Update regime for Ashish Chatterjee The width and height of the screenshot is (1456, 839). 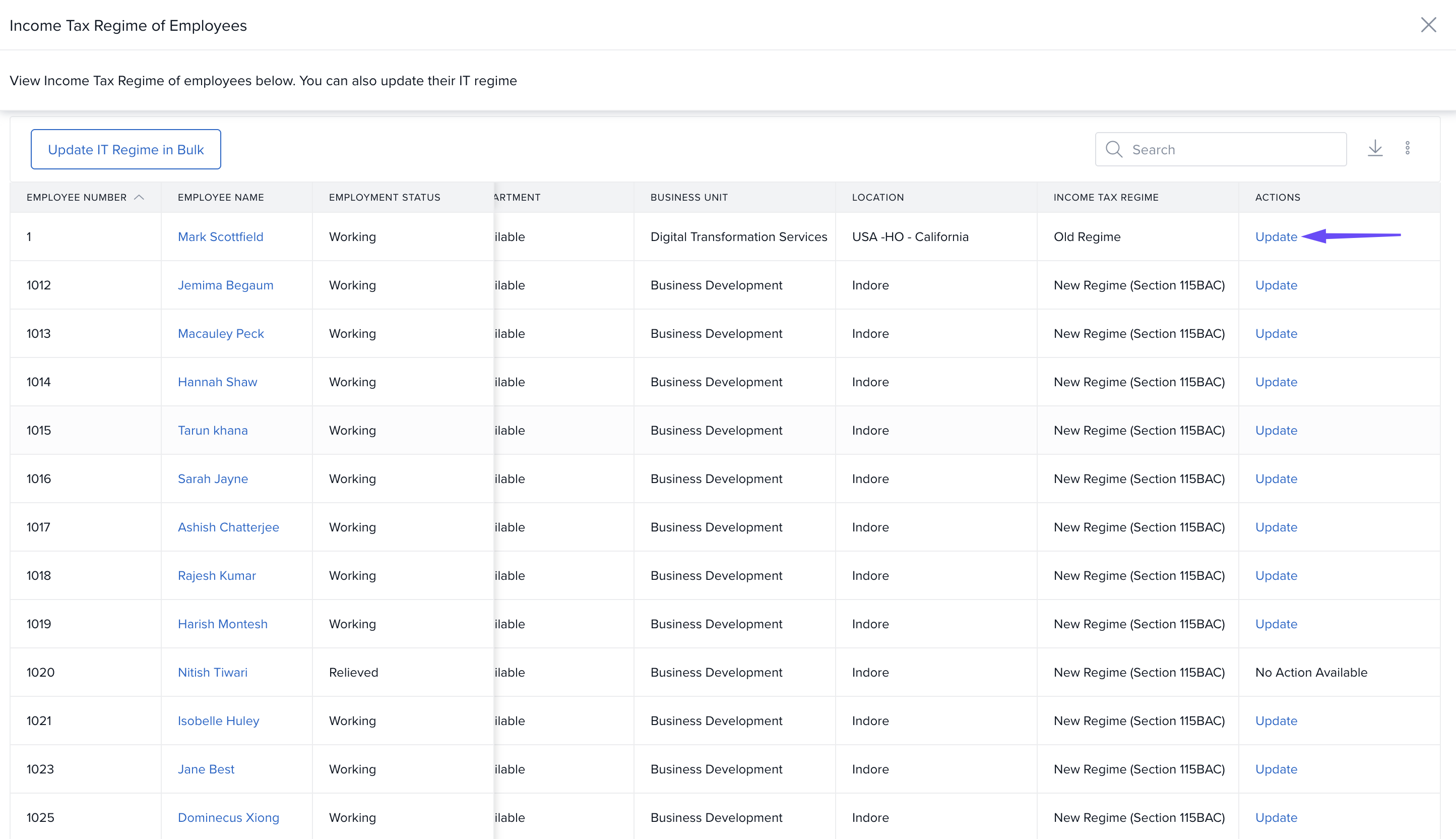(x=1276, y=527)
